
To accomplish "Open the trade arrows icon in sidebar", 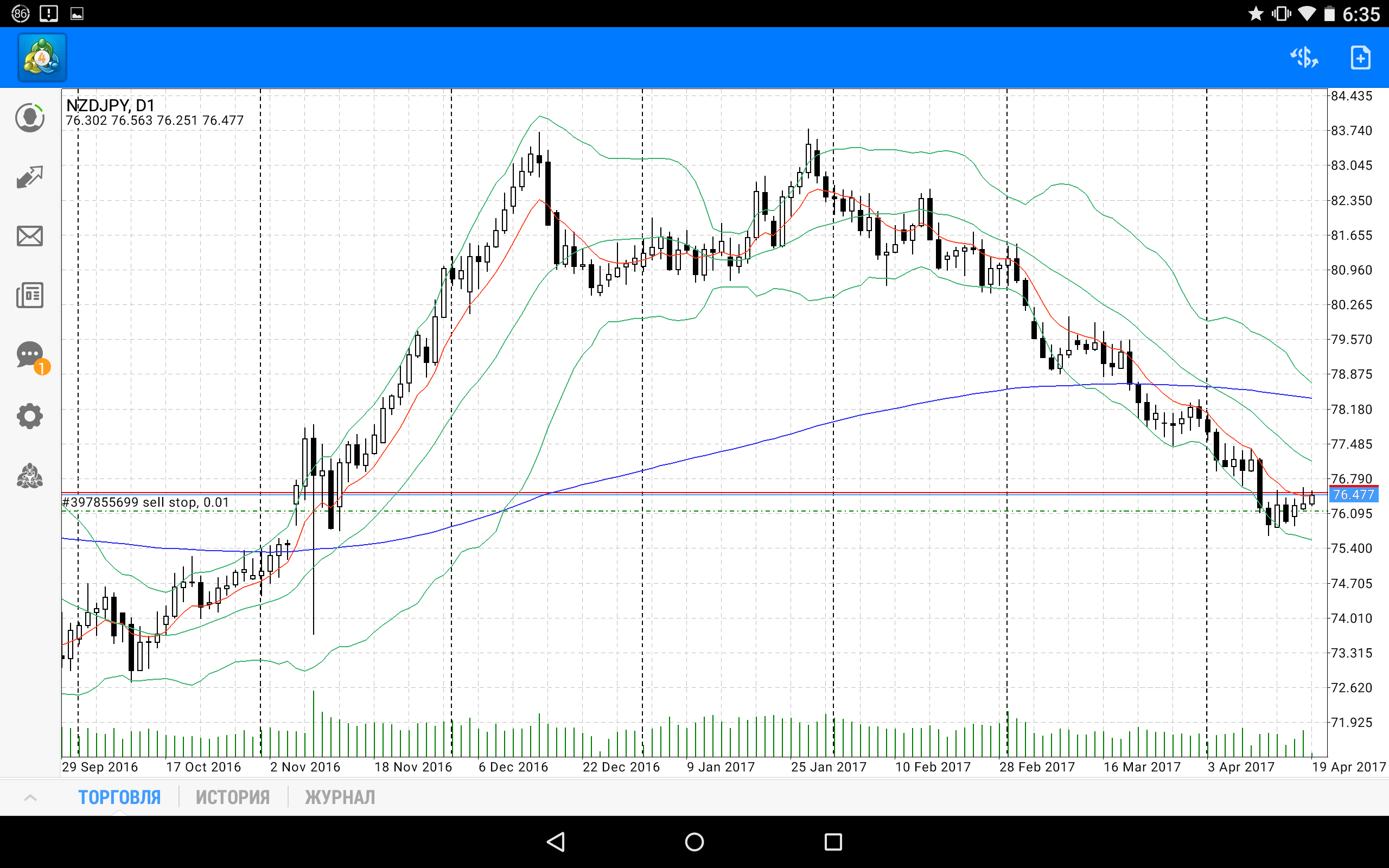I will 30,177.
